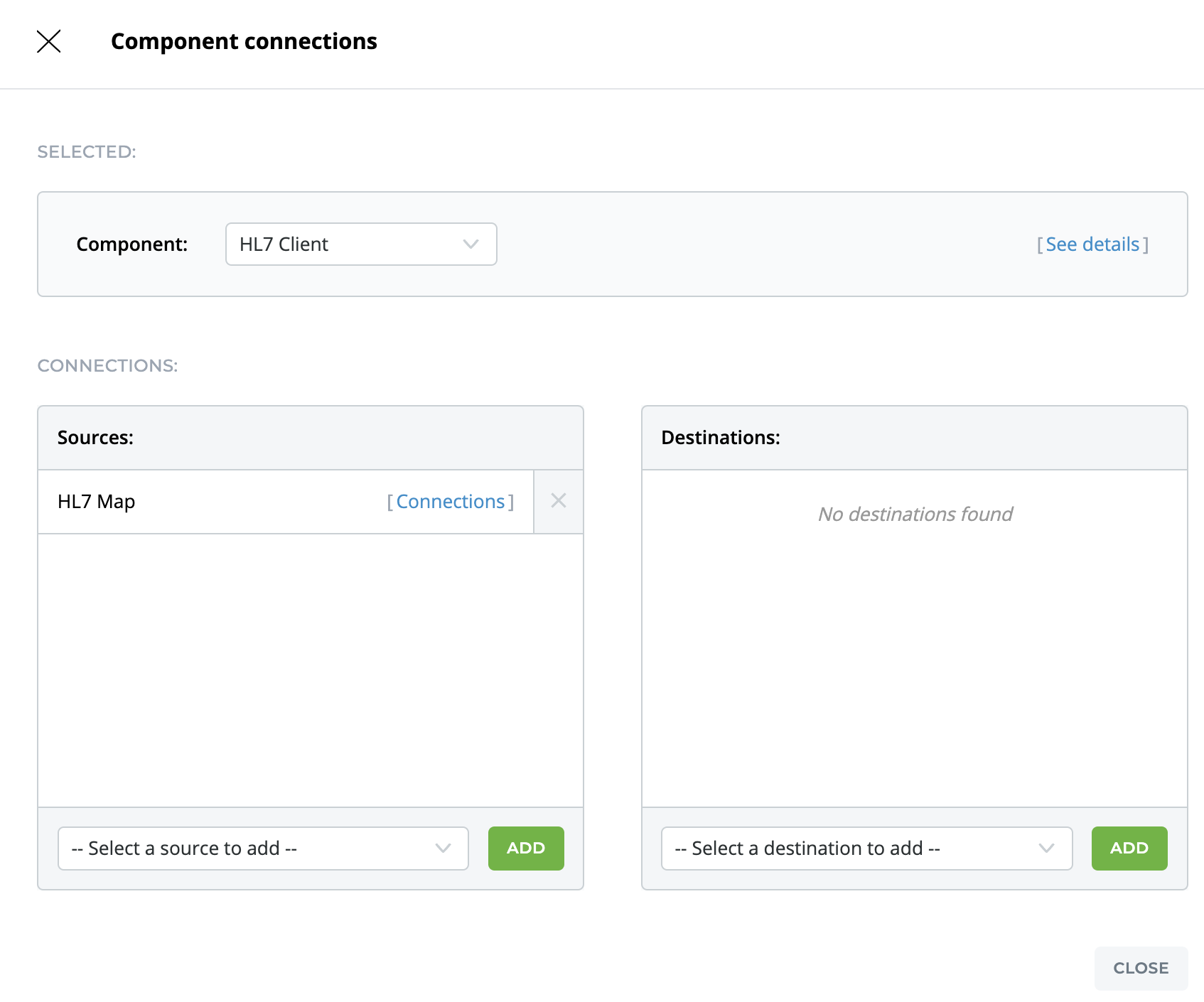Click the 'Component connections' dialog title
This screenshot has width=1204, height=1002.
(244, 41)
